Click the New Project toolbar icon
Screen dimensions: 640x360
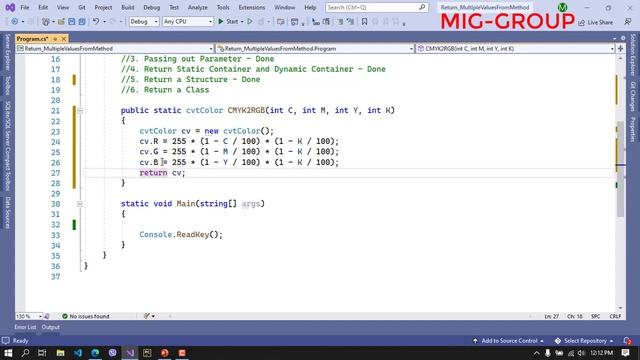46,22
